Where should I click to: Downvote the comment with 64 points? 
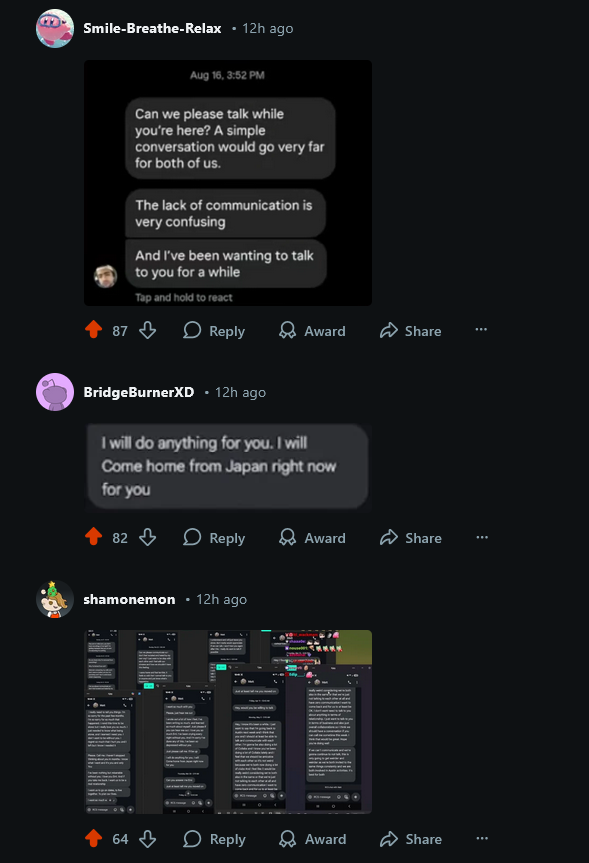148,839
